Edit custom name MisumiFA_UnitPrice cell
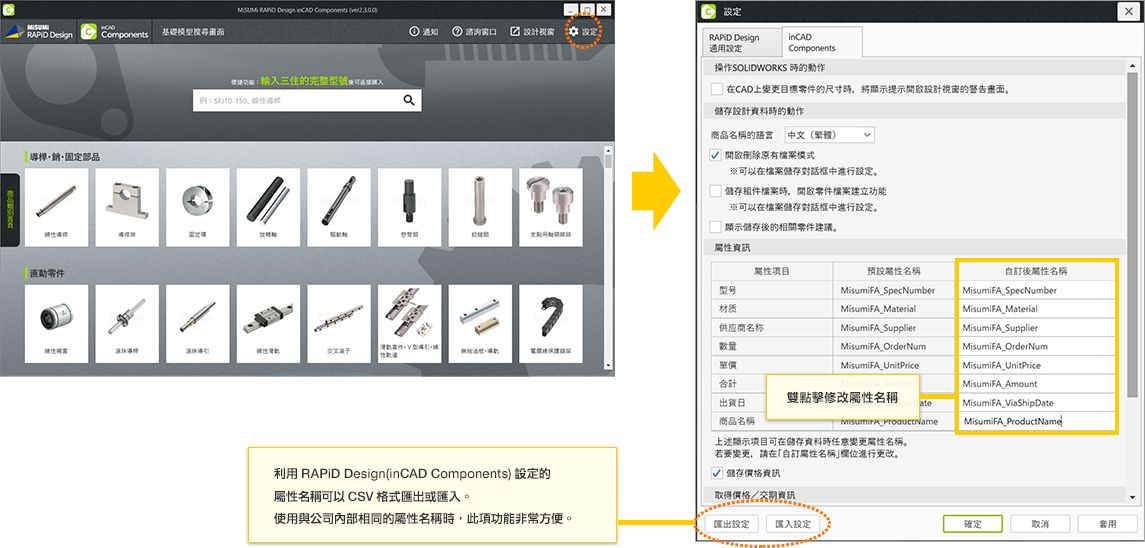 (x=1036, y=365)
